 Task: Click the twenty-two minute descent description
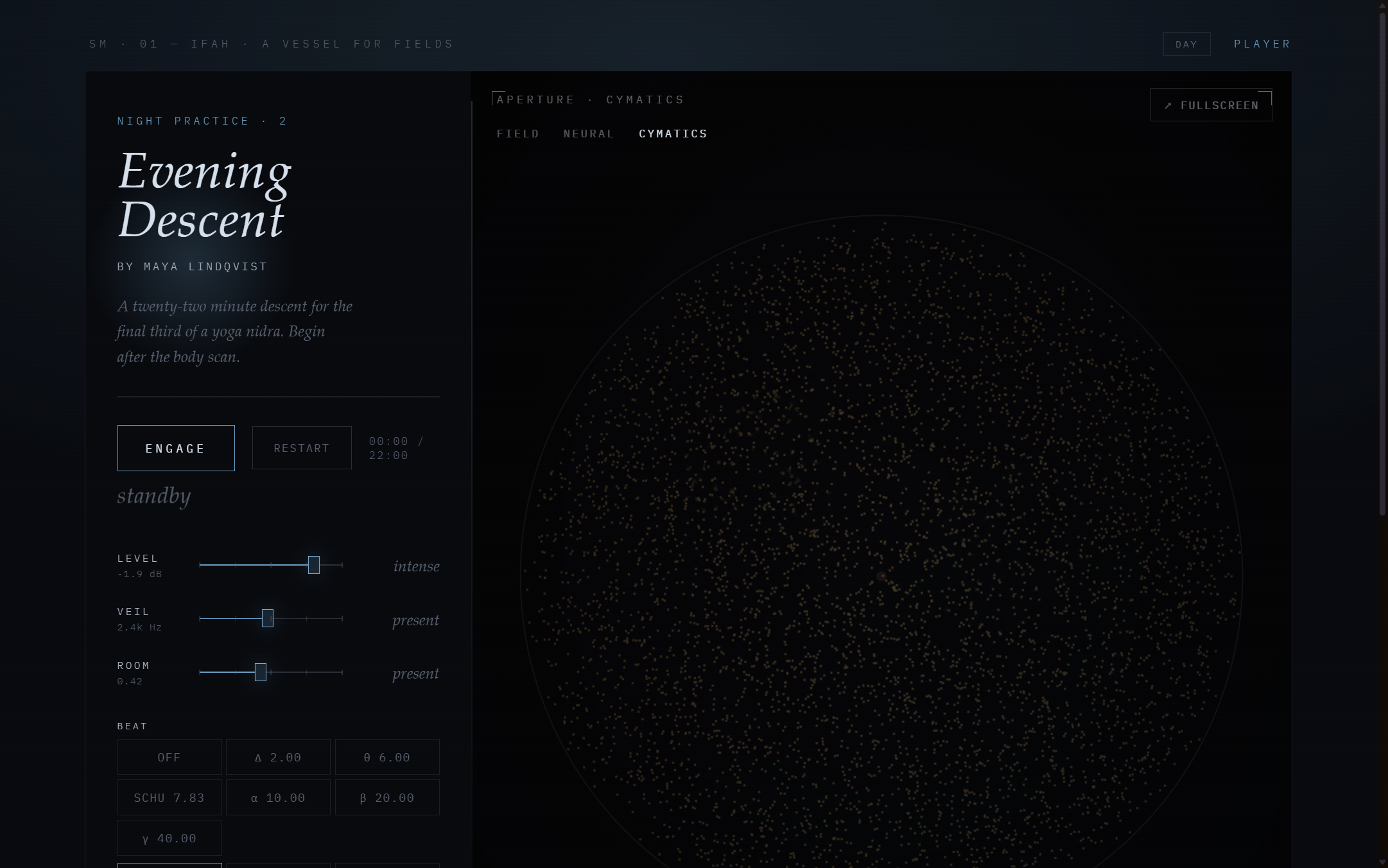tap(234, 331)
